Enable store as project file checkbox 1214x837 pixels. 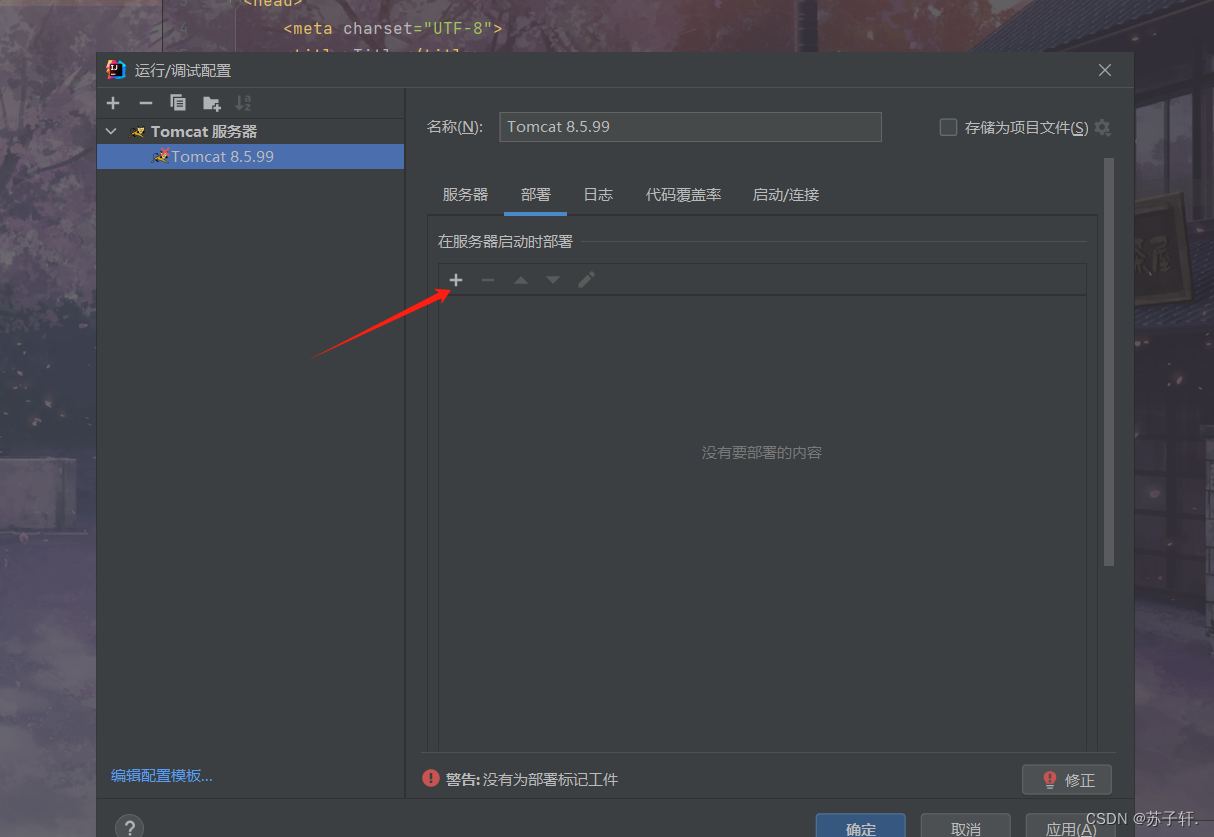[948, 128]
